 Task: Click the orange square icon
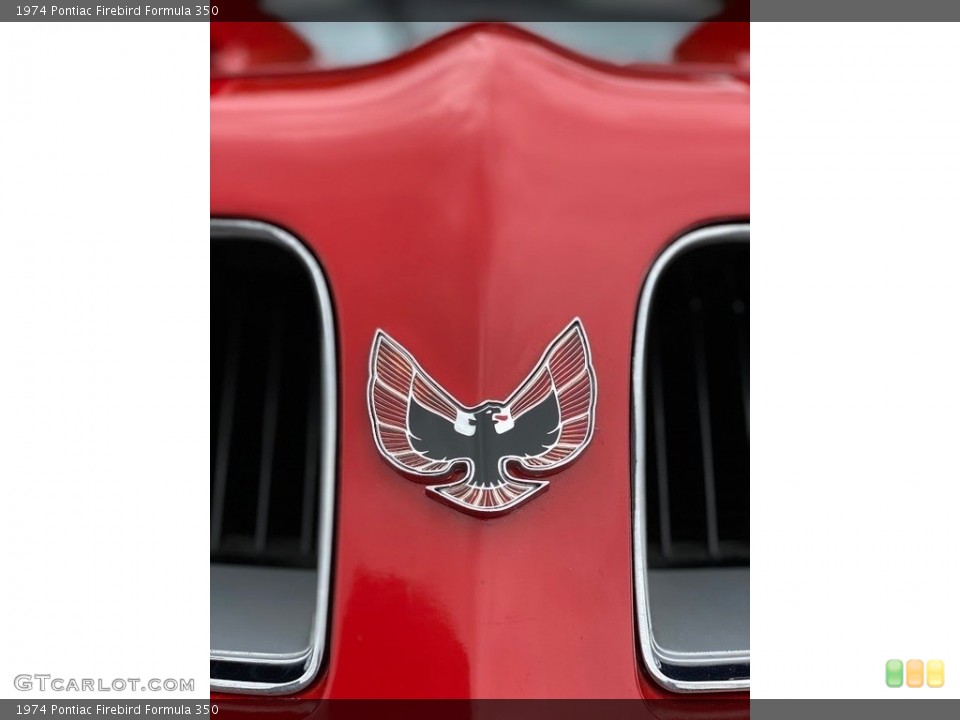point(915,673)
